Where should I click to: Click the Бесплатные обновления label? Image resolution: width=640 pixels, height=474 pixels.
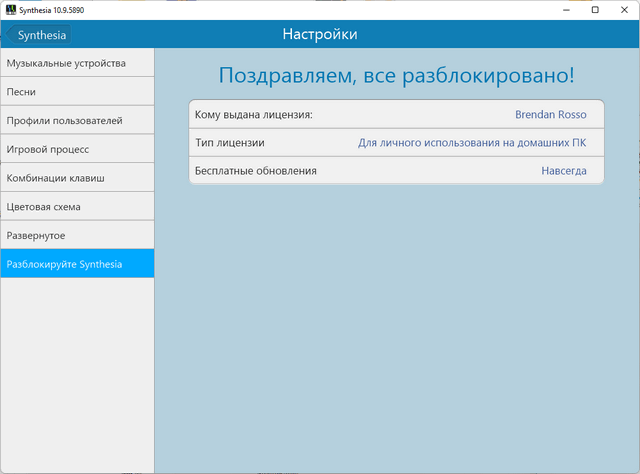pyautogui.click(x=256, y=171)
